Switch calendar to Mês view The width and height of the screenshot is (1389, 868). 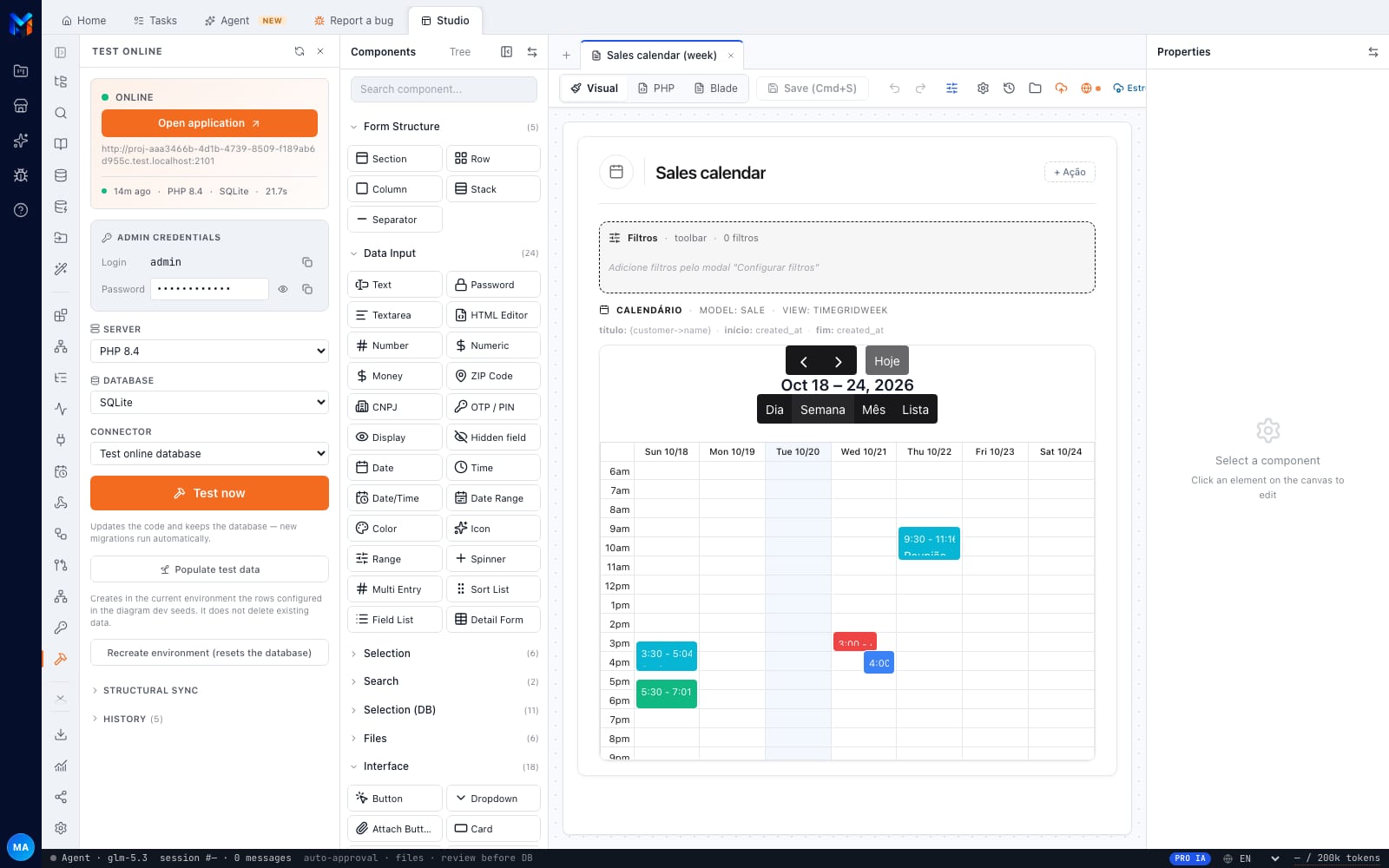[x=873, y=410]
